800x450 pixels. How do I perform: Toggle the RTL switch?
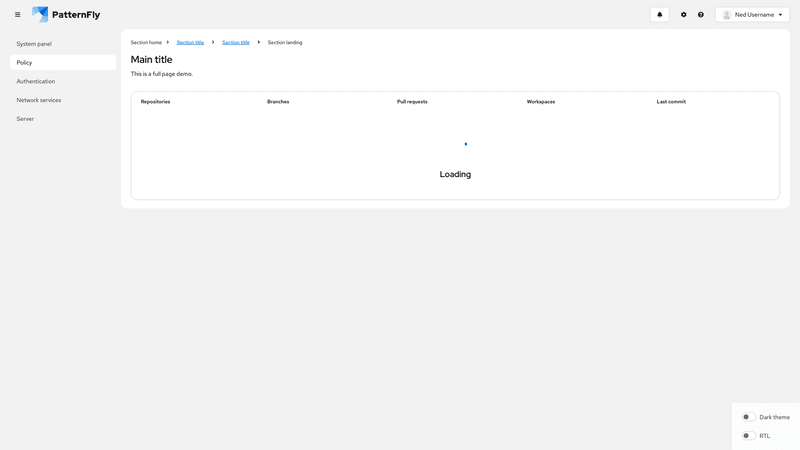[x=748, y=436]
